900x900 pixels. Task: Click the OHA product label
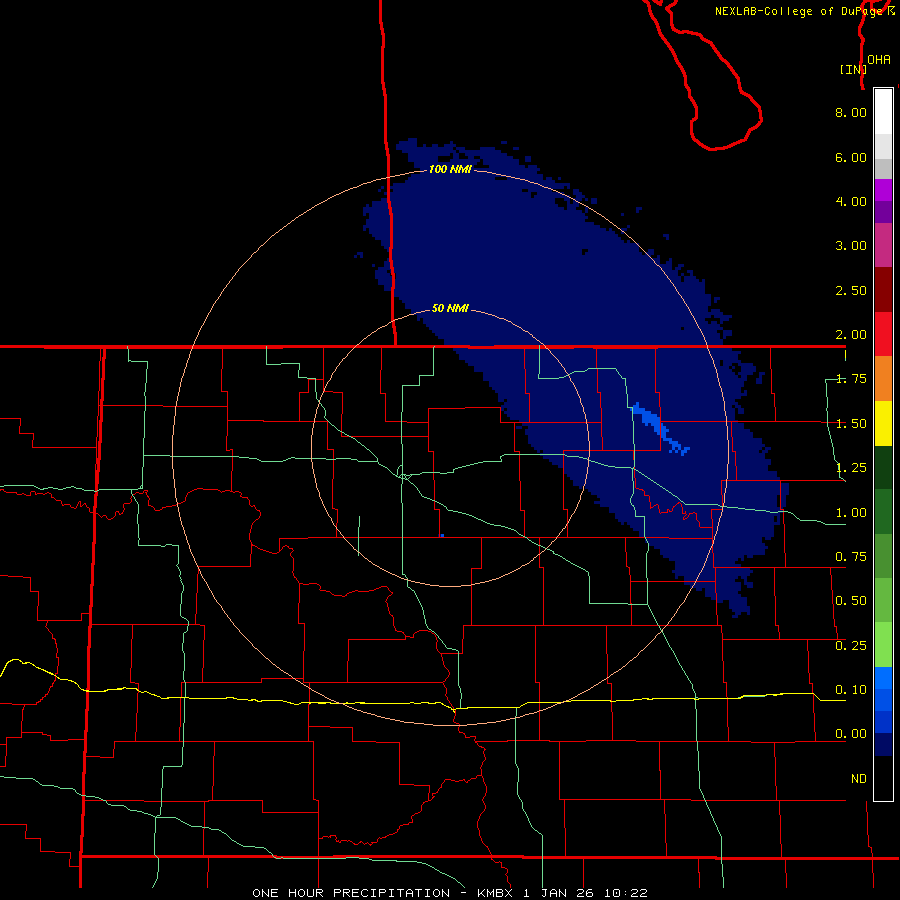coord(879,60)
